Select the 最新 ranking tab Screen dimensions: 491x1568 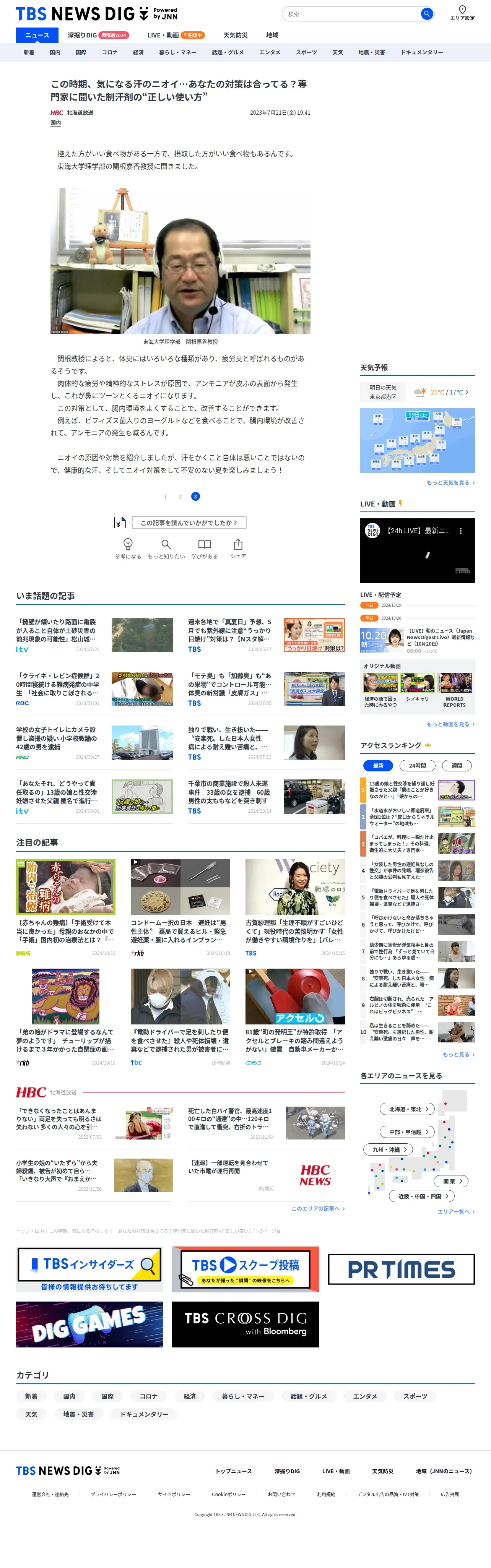pos(378,765)
